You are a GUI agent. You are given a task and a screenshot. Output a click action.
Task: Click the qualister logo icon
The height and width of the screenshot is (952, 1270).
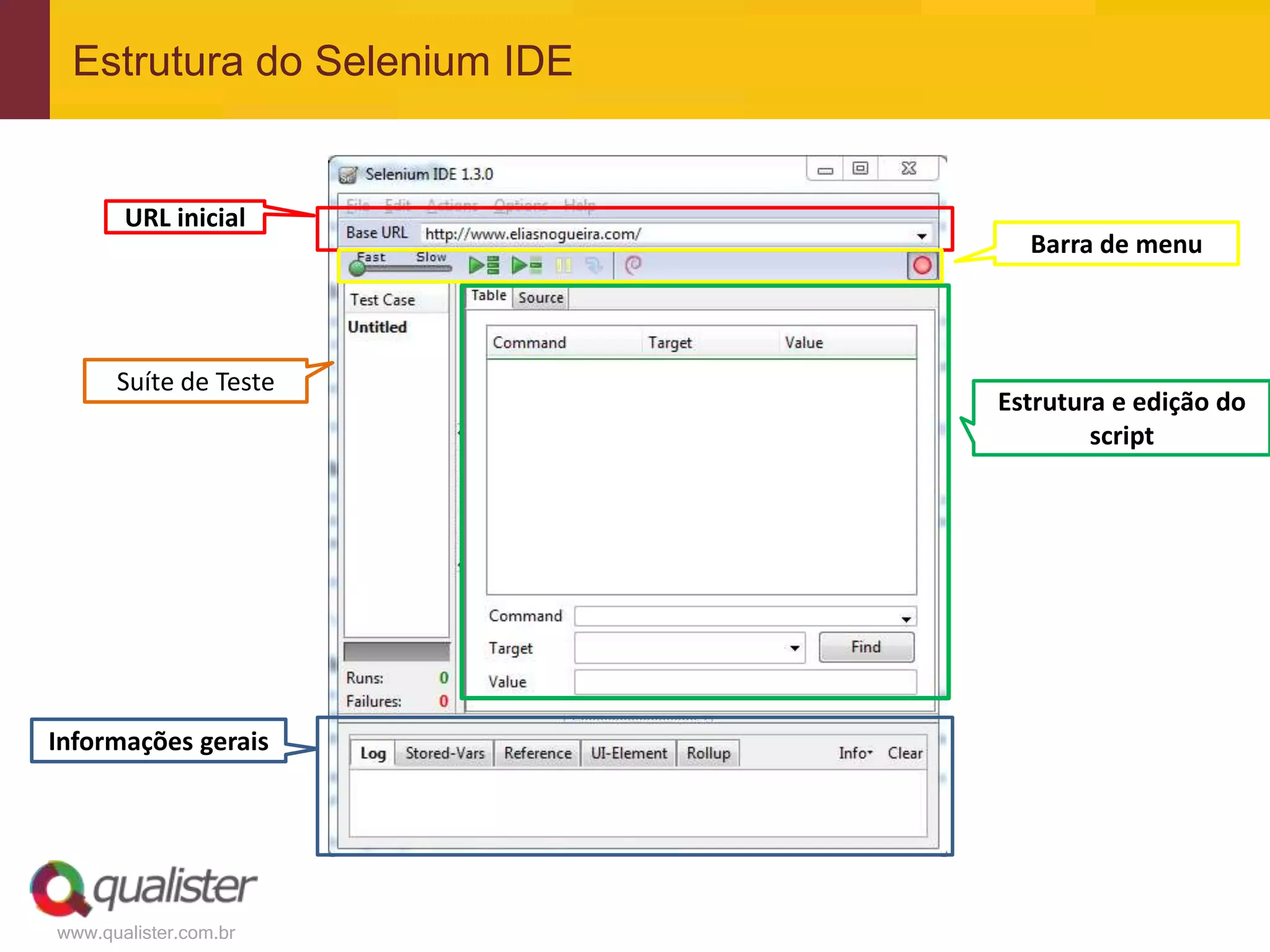[61, 889]
